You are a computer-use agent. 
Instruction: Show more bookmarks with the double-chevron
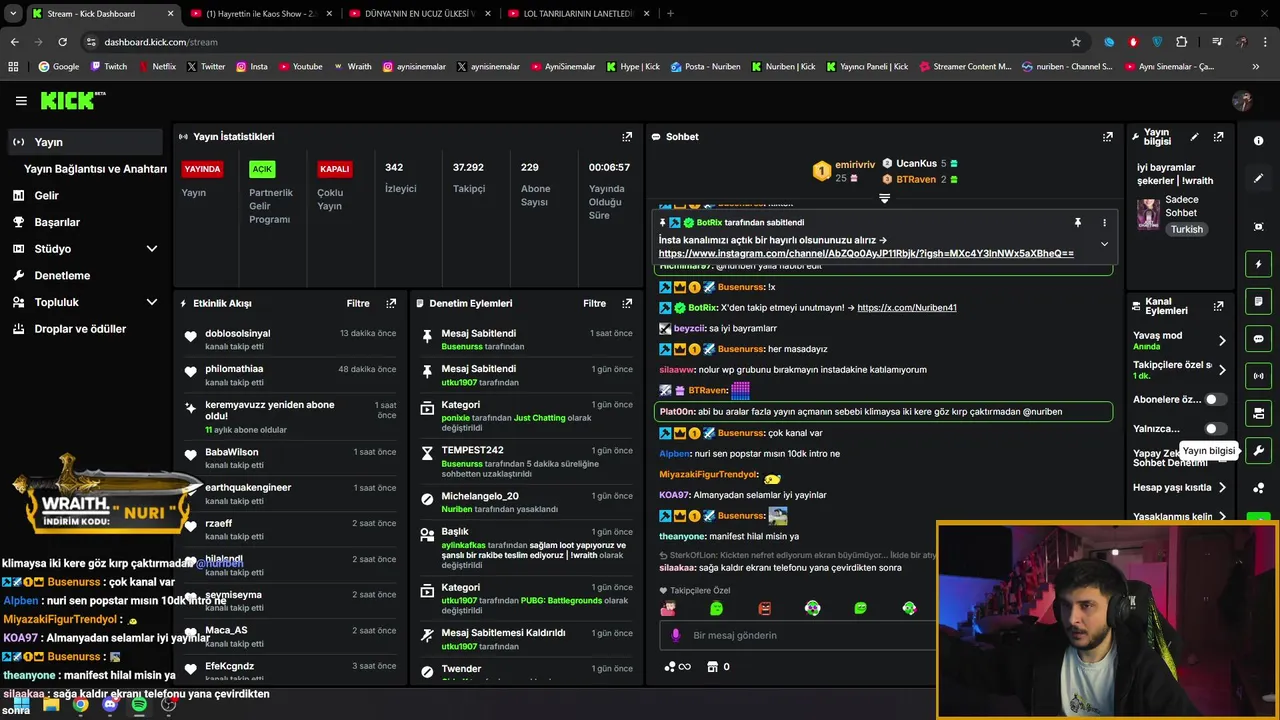click(1255, 67)
